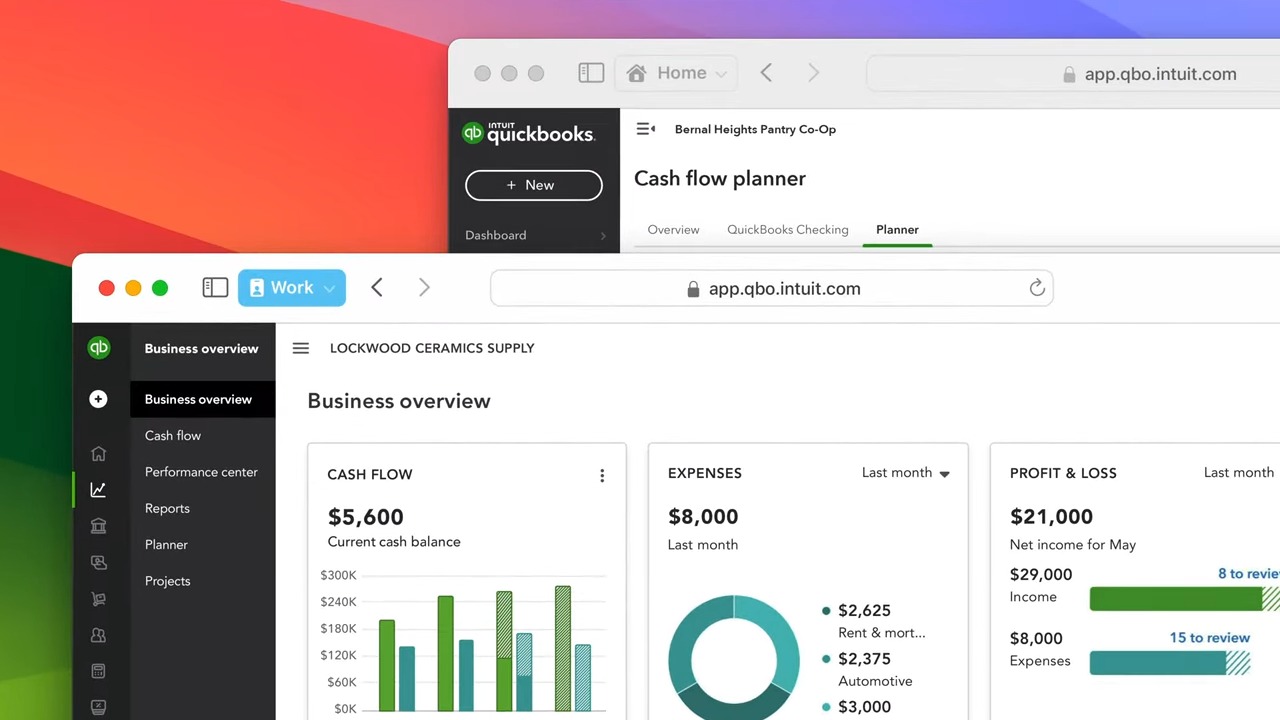Open the home icon in the left rail
1280x720 pixels.
(x=98, y=454)
